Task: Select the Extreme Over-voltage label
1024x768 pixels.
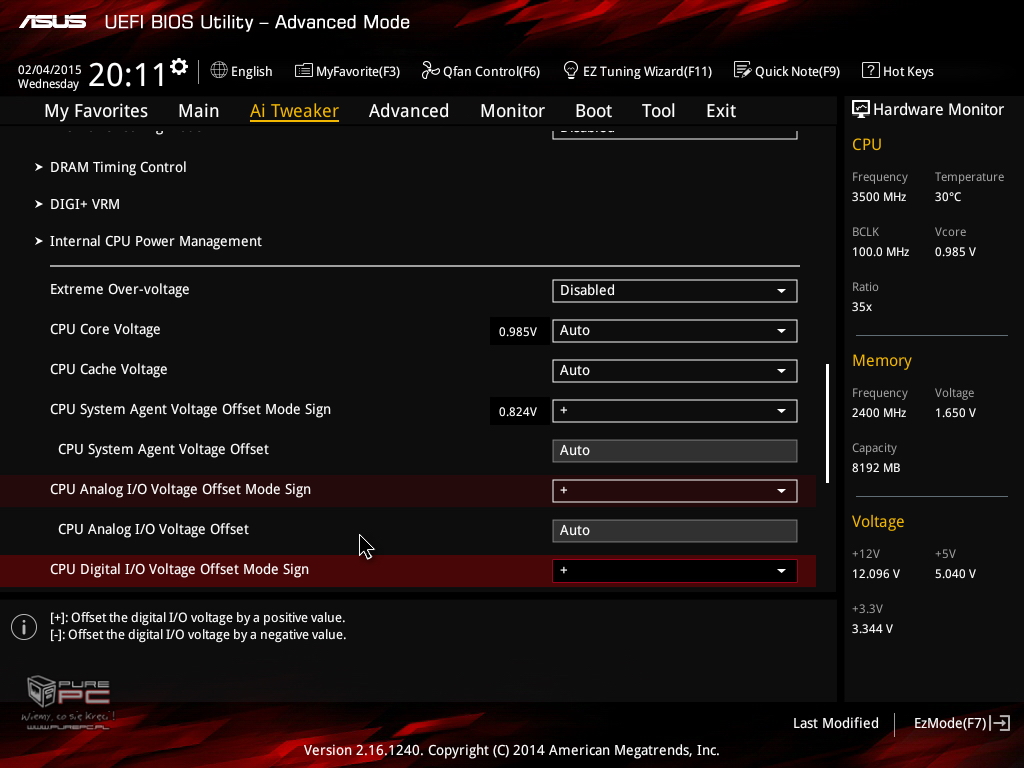Action: 120,289
